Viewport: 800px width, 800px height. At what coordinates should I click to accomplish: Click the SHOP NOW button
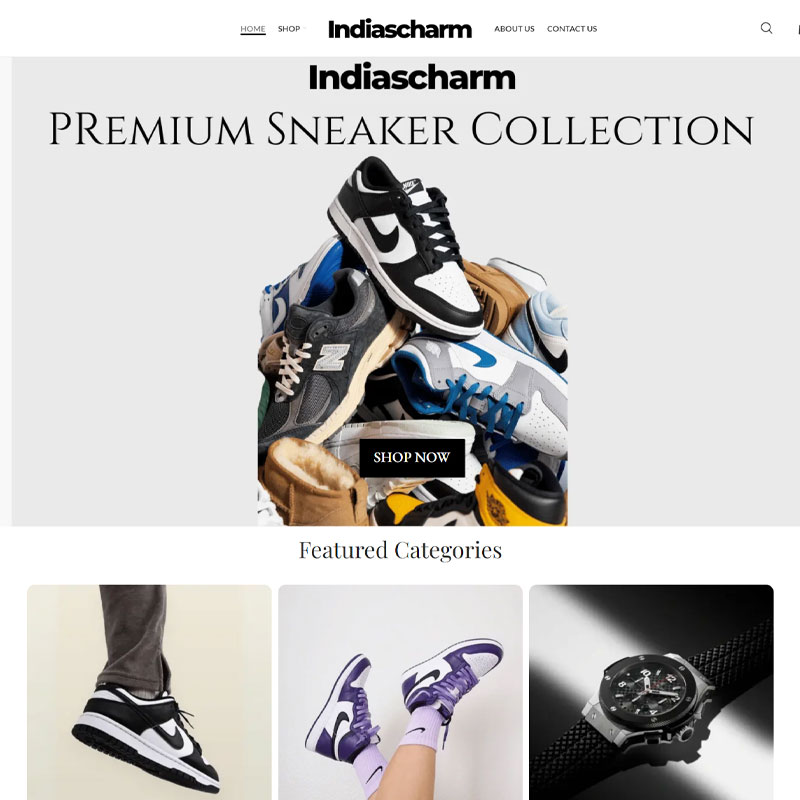[x=412, y=458]
